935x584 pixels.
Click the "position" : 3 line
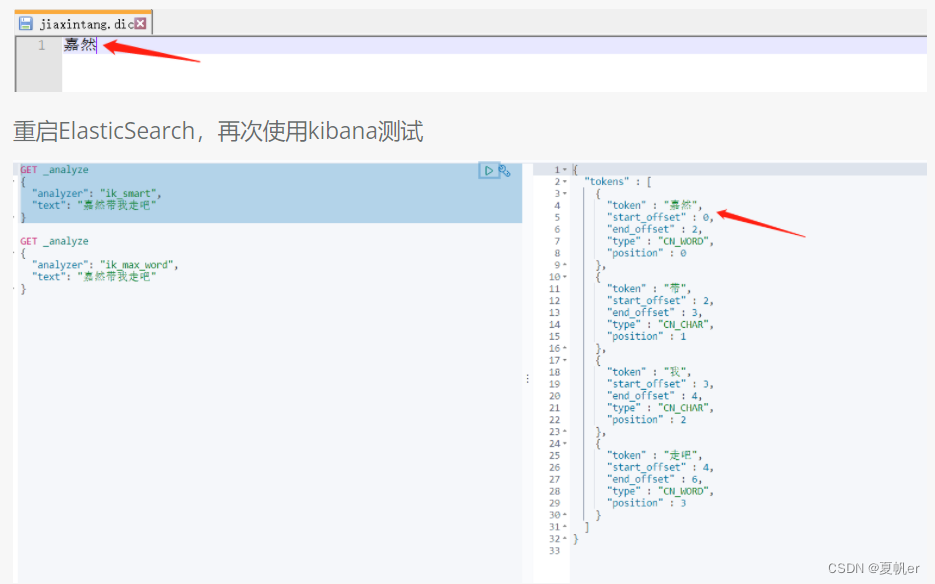point(646,503)
